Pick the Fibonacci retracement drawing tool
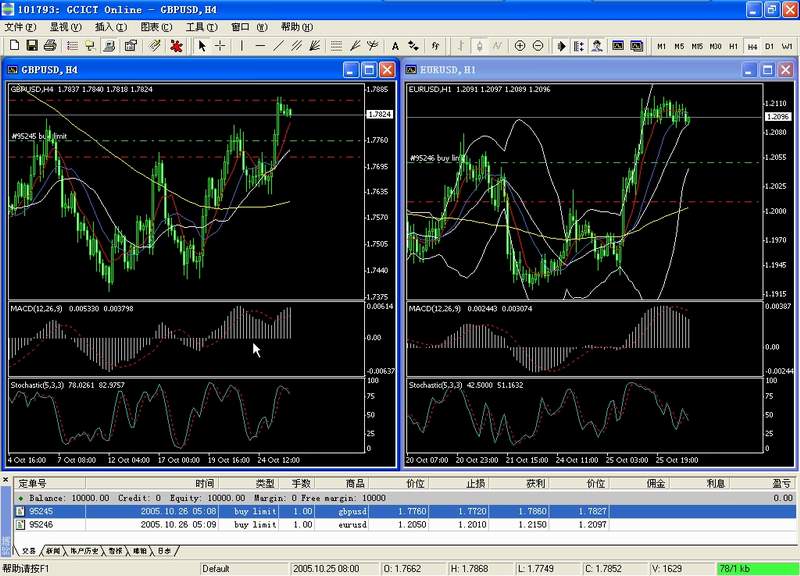The height and width of the screenshot is (576, 800). coord(335,44)
